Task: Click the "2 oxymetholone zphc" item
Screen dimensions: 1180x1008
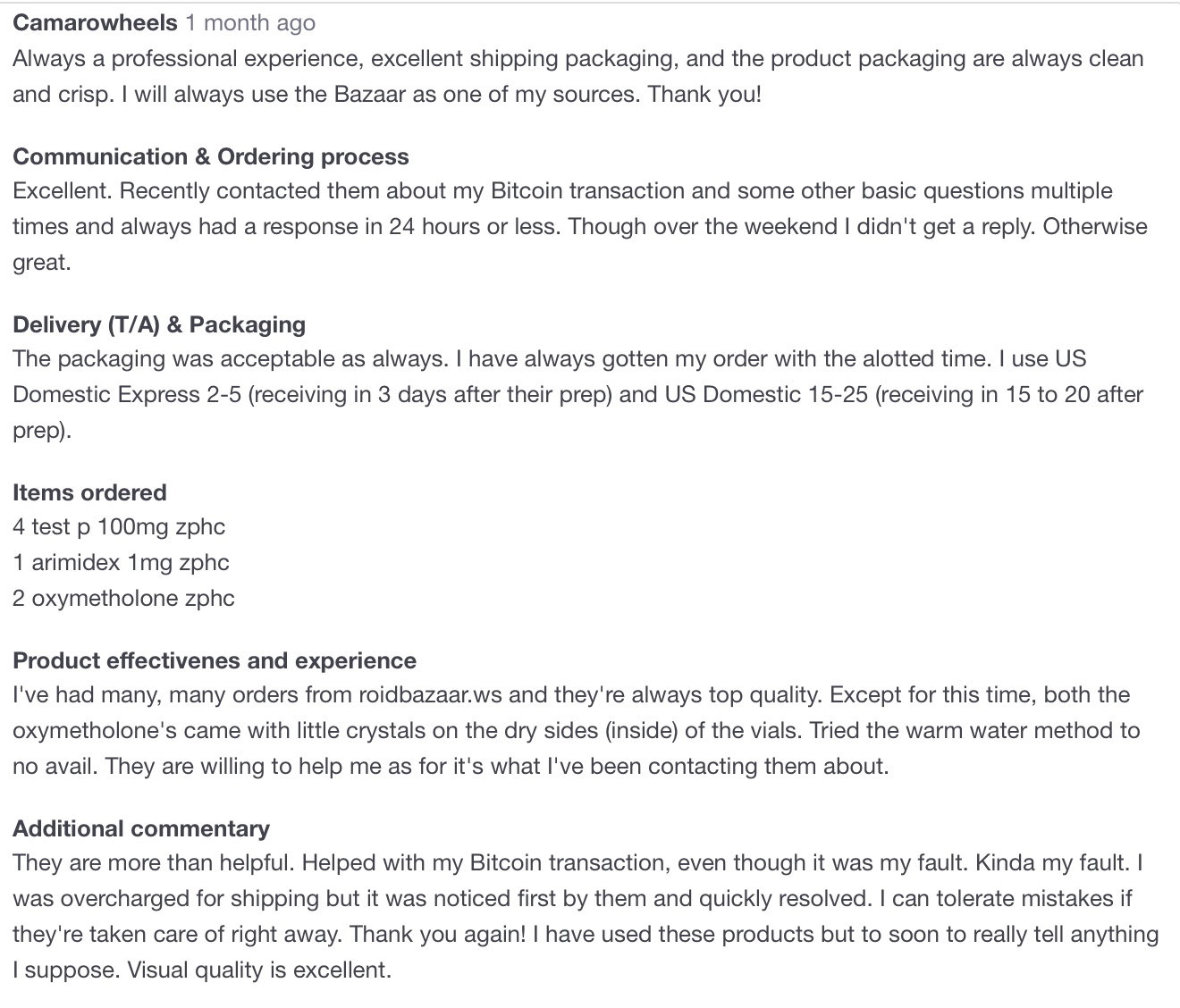Action: (123, 599)
